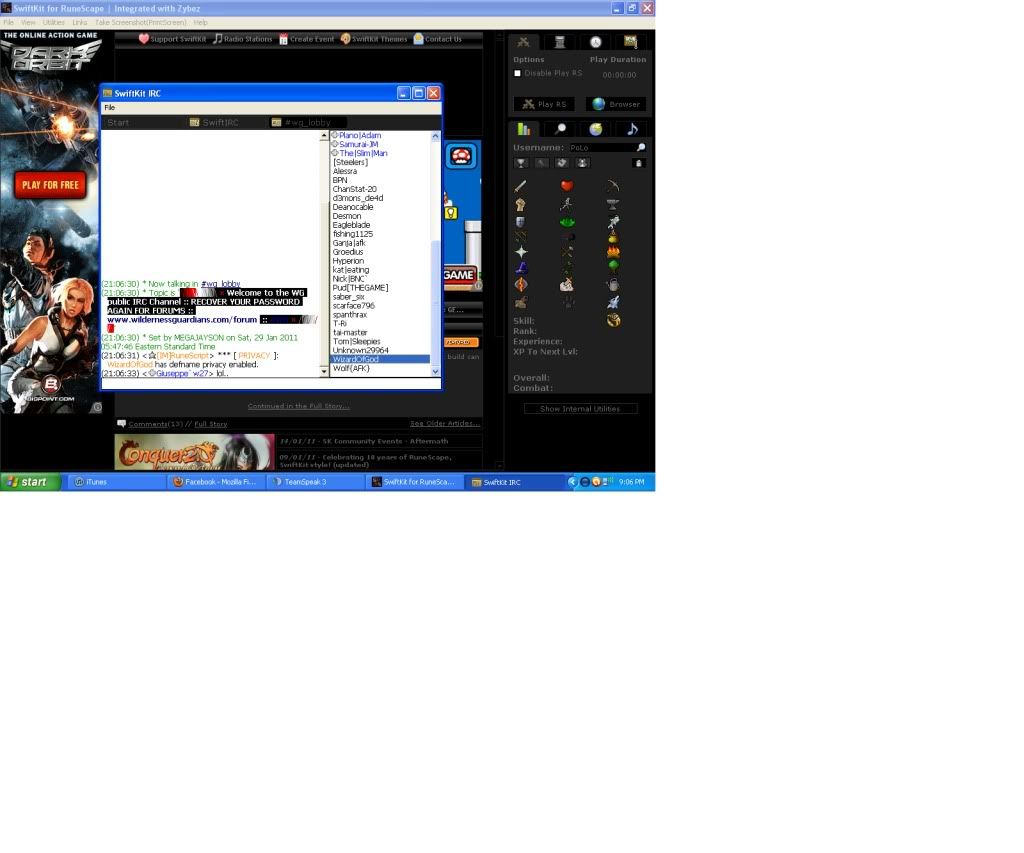Select user WizardOfGod in the nick list
Image resolution: width=1024 pixels, height=853 pixels.
pos(379,359)
